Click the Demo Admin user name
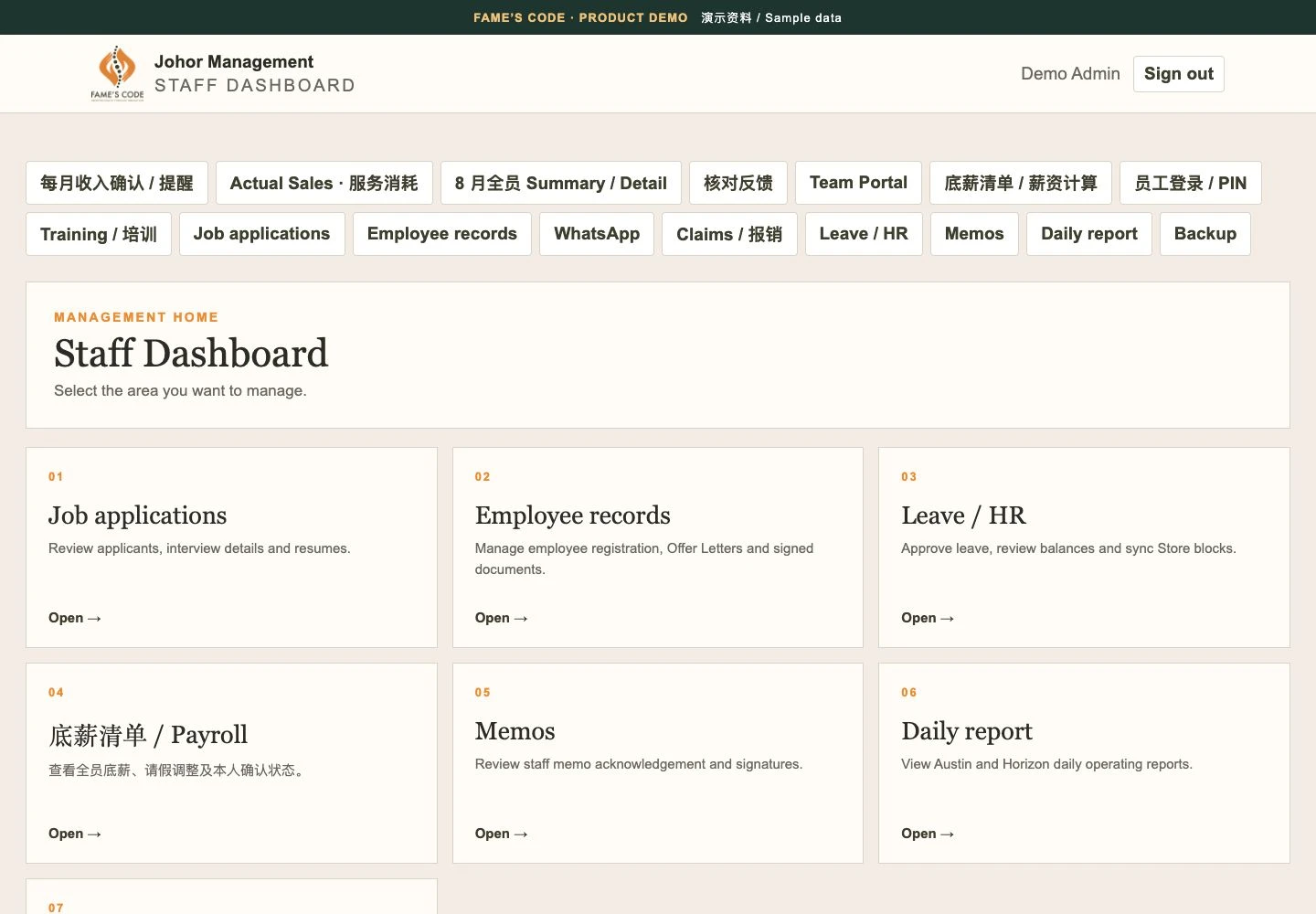The image size is (1316, 914). (1070, 74)
